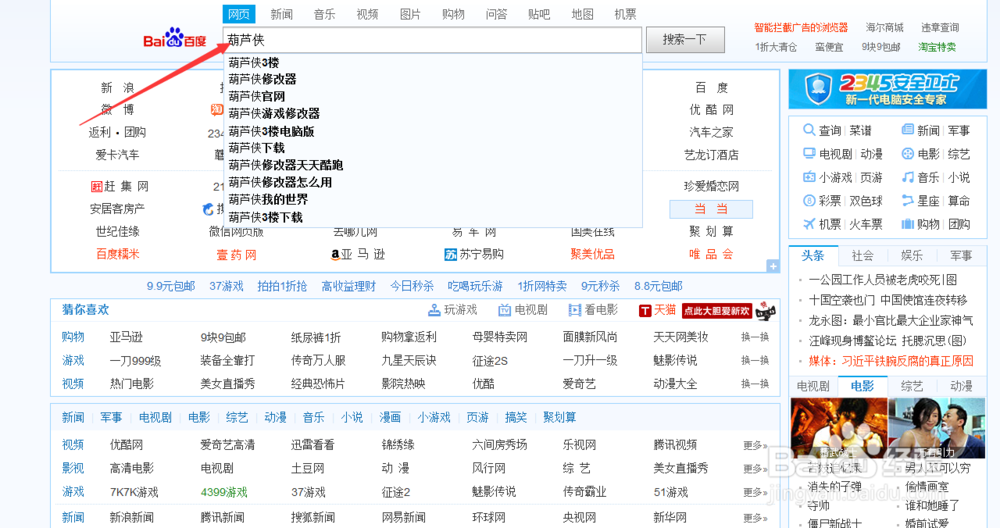Click the 天猫 Tmall icon
This screenshot has width=1000, height=528.
click(645, 310)
